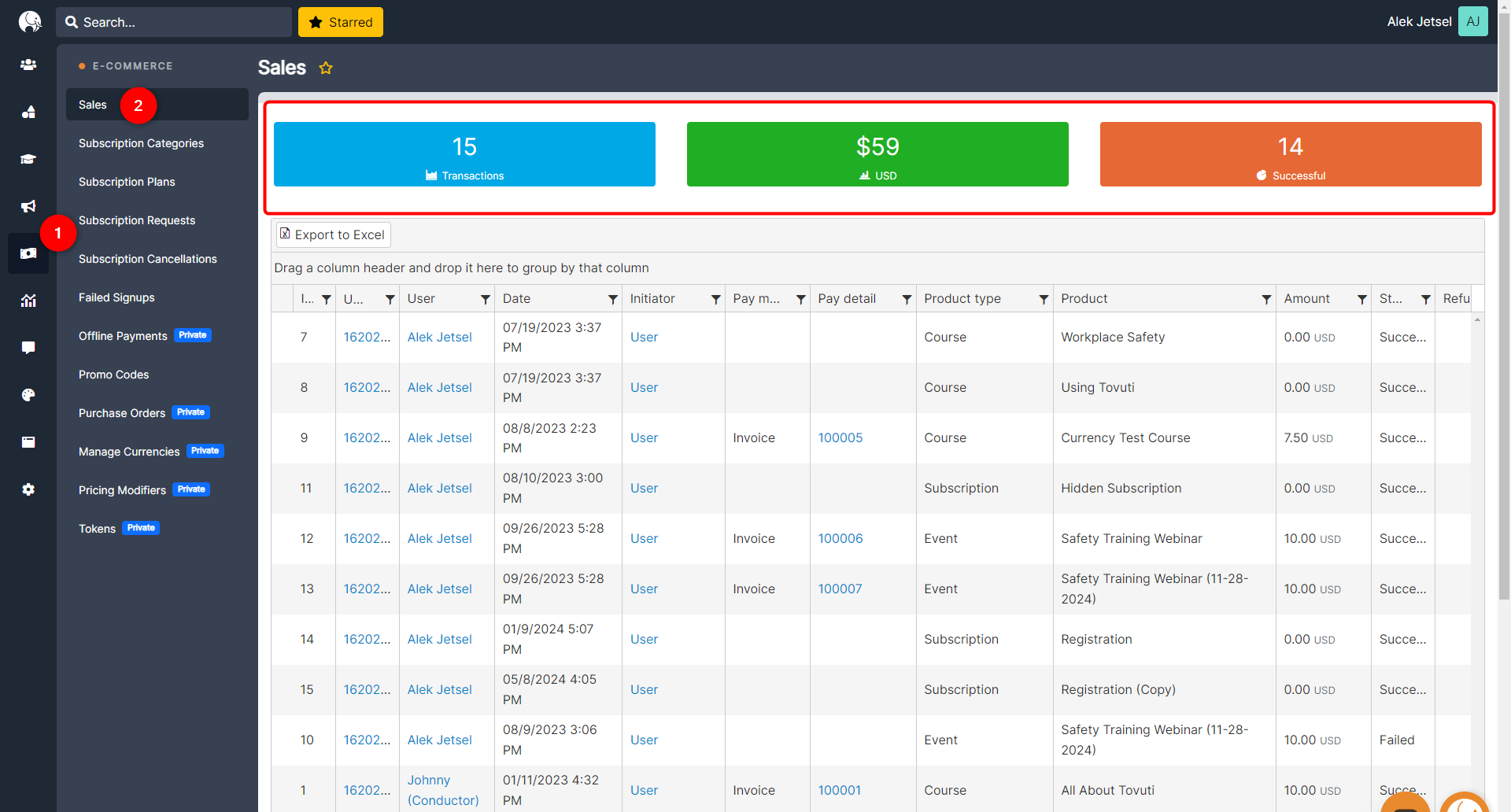Select the Hidden Subscription product cell
Image resolution: width=1511 pixels, height=812 pixels.
coord(1164,488)
